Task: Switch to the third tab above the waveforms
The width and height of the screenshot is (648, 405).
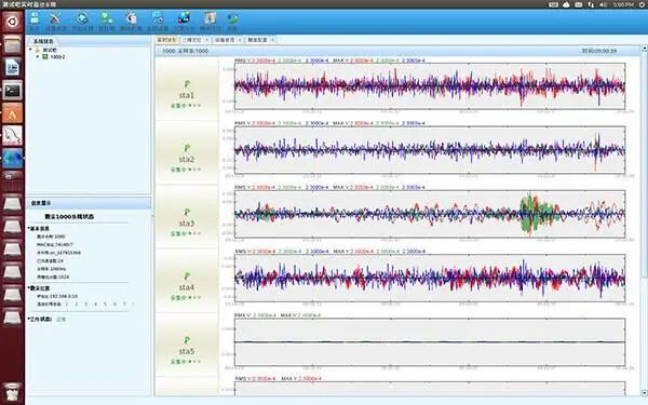Action: click(226, 38)
